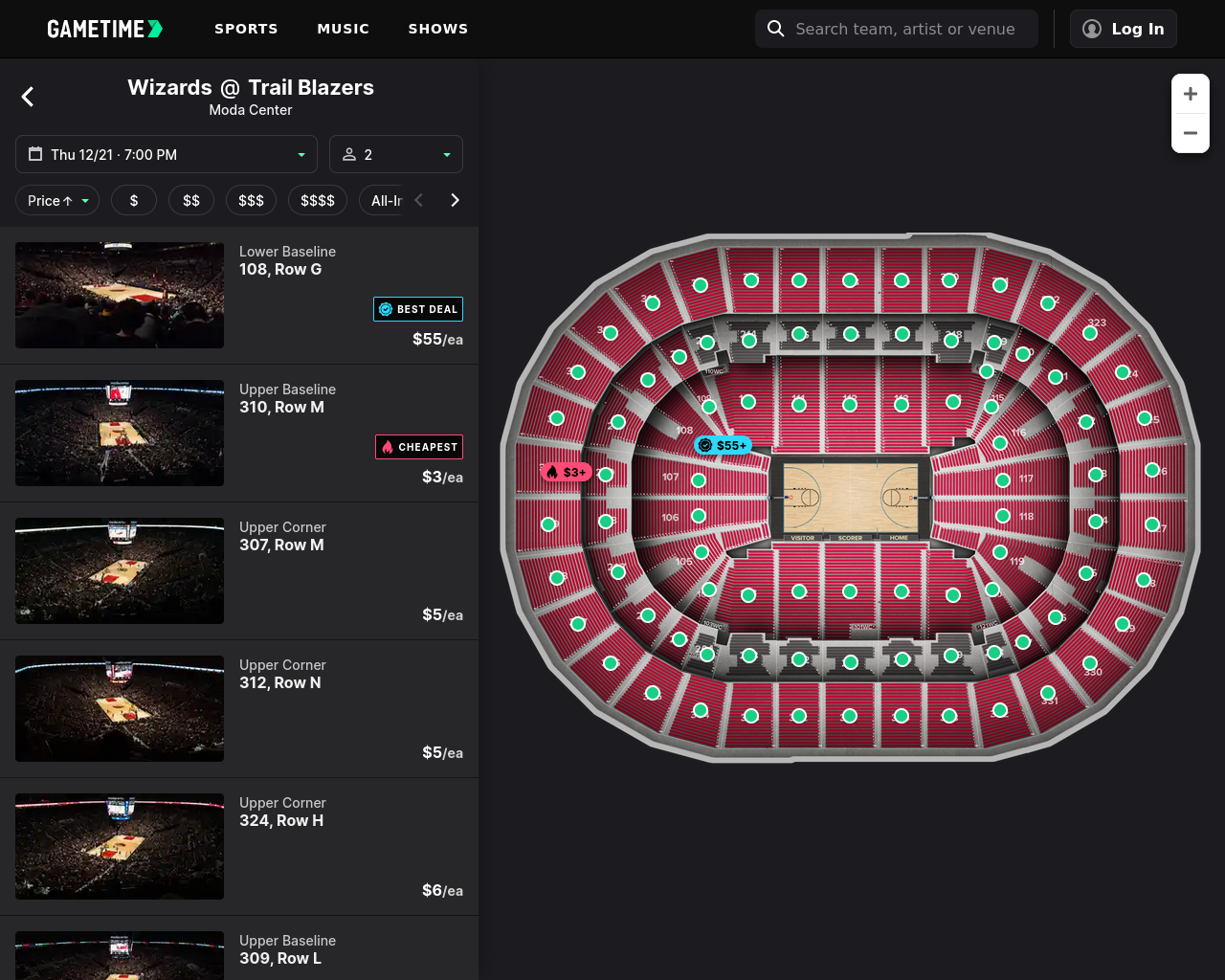
Task: Zoom in on the seat map
Action: click(x=1191, y=94)
